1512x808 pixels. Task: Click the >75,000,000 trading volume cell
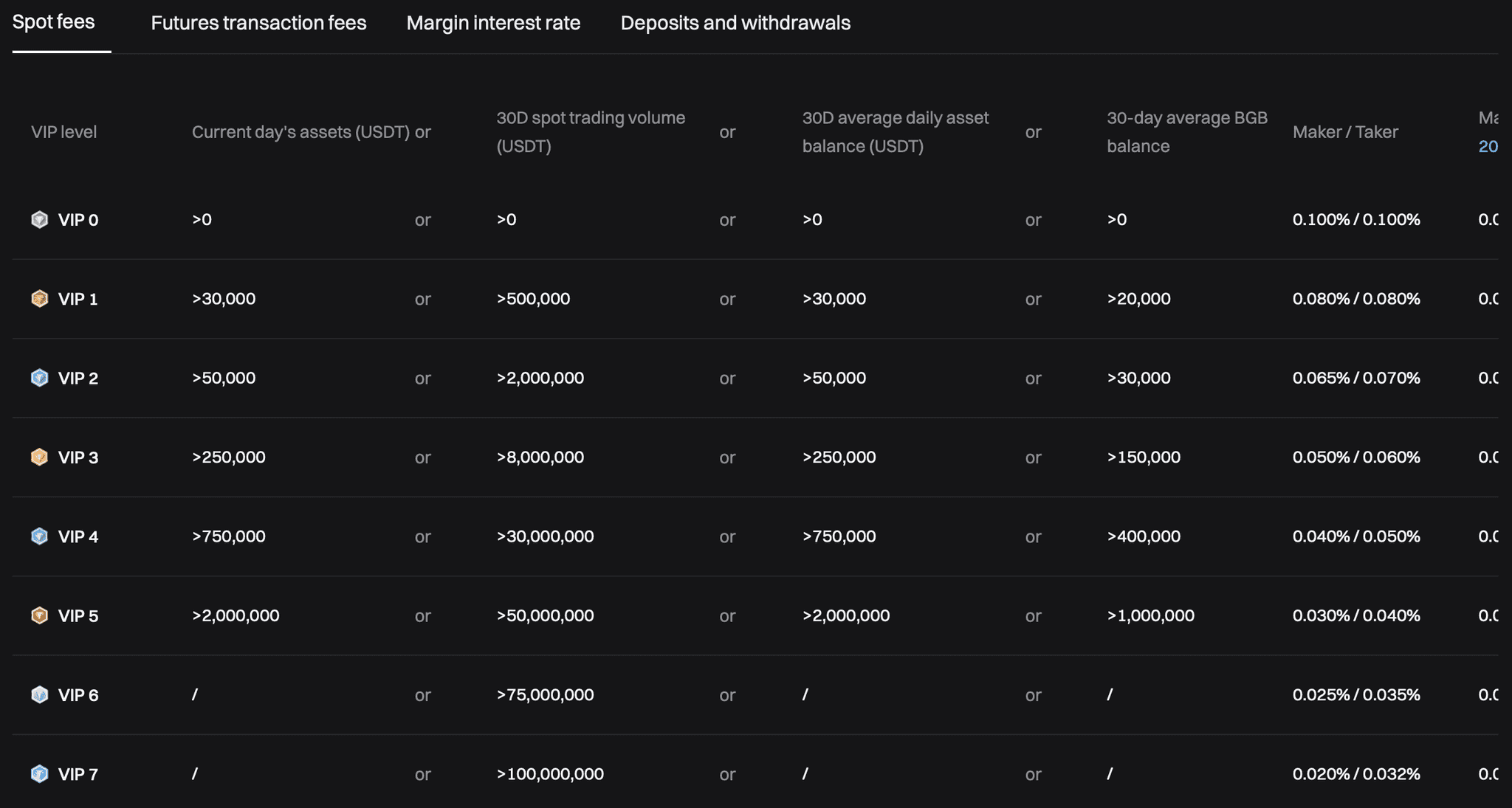point(546,694)
